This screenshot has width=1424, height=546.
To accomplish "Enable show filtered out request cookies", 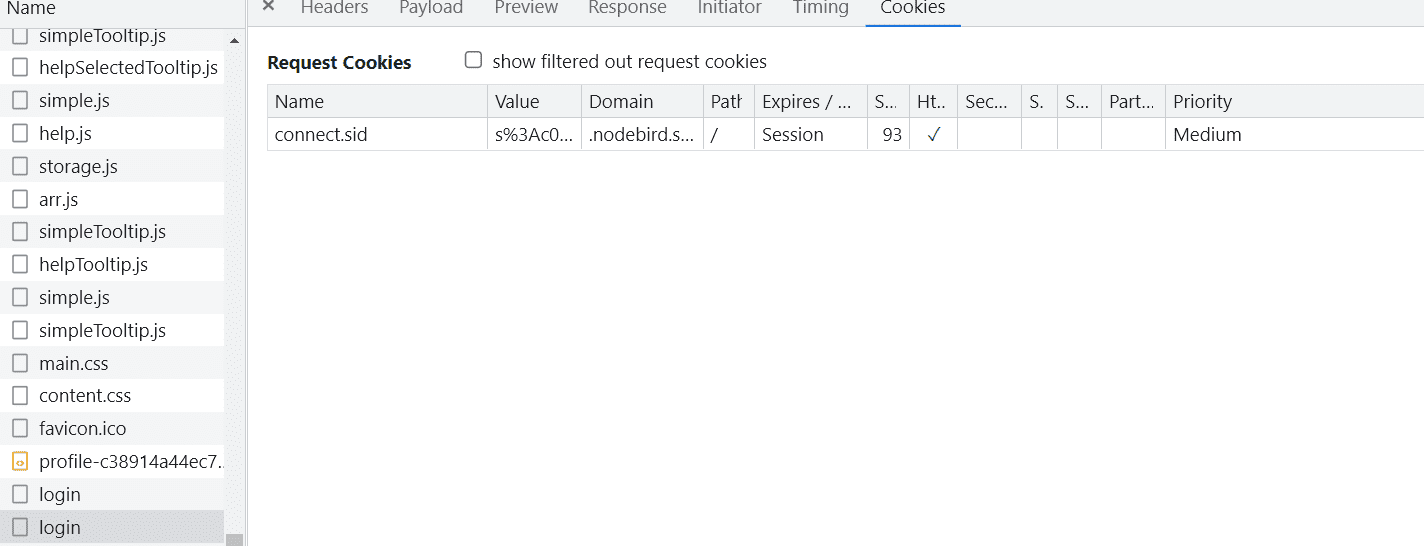I will tap(474, 60).
